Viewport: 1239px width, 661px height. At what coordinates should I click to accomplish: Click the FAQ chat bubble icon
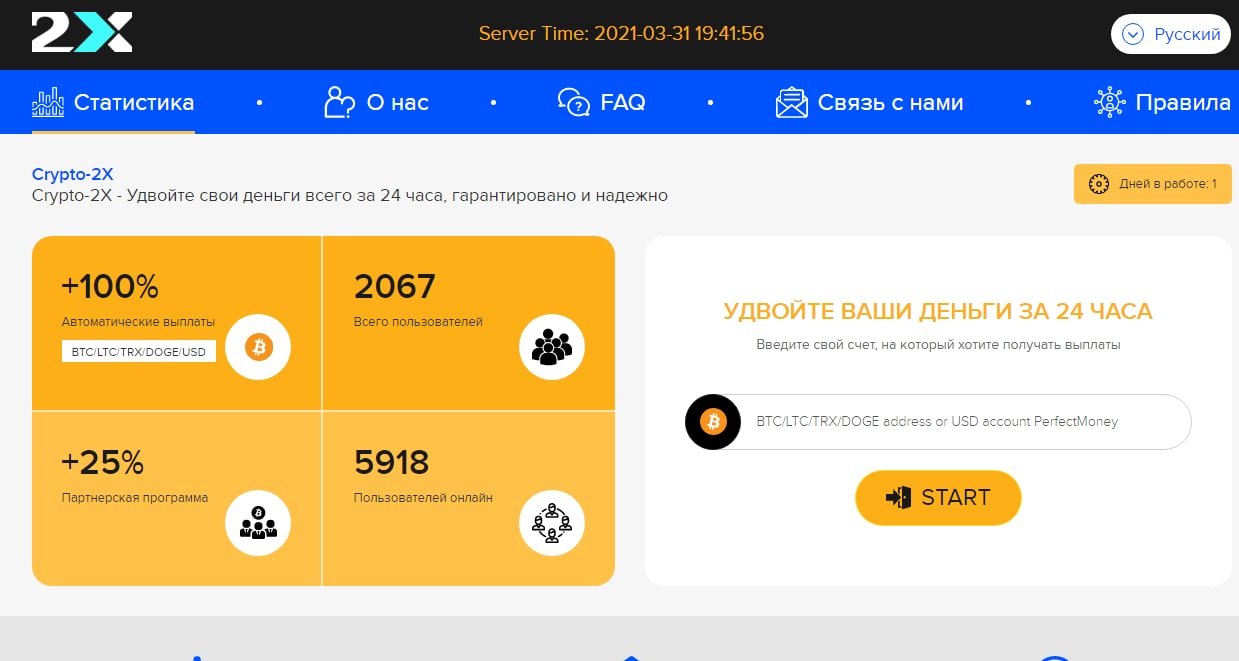(x=574, y=102)
